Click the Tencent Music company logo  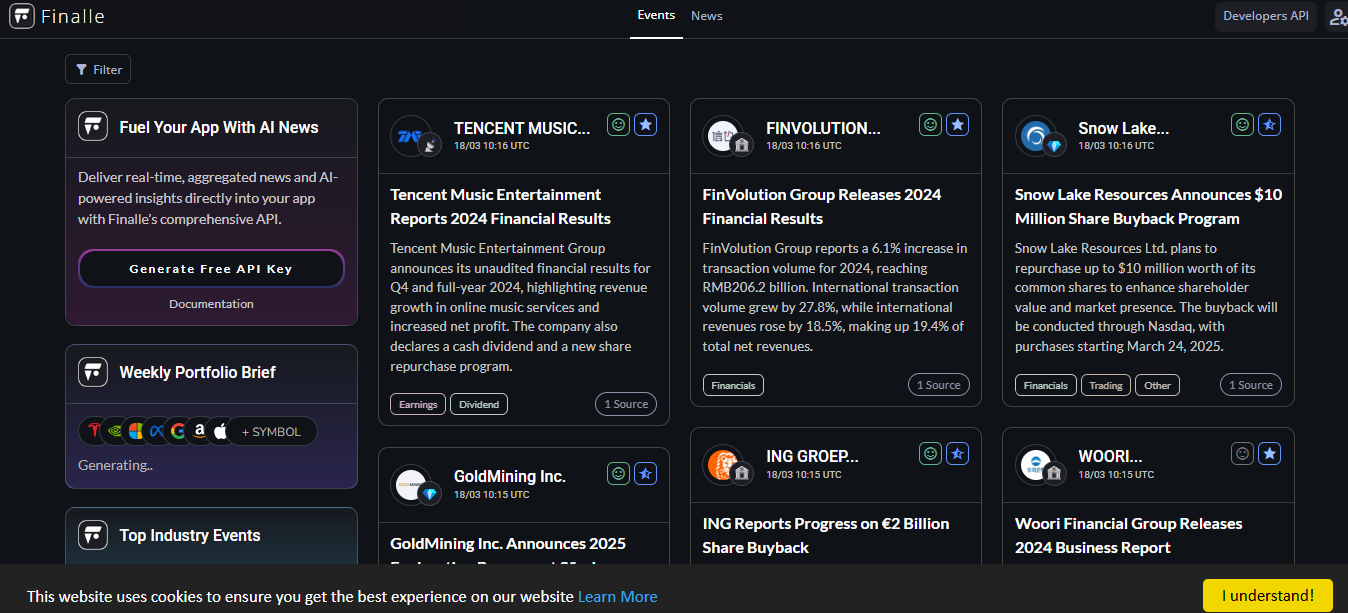410,136
